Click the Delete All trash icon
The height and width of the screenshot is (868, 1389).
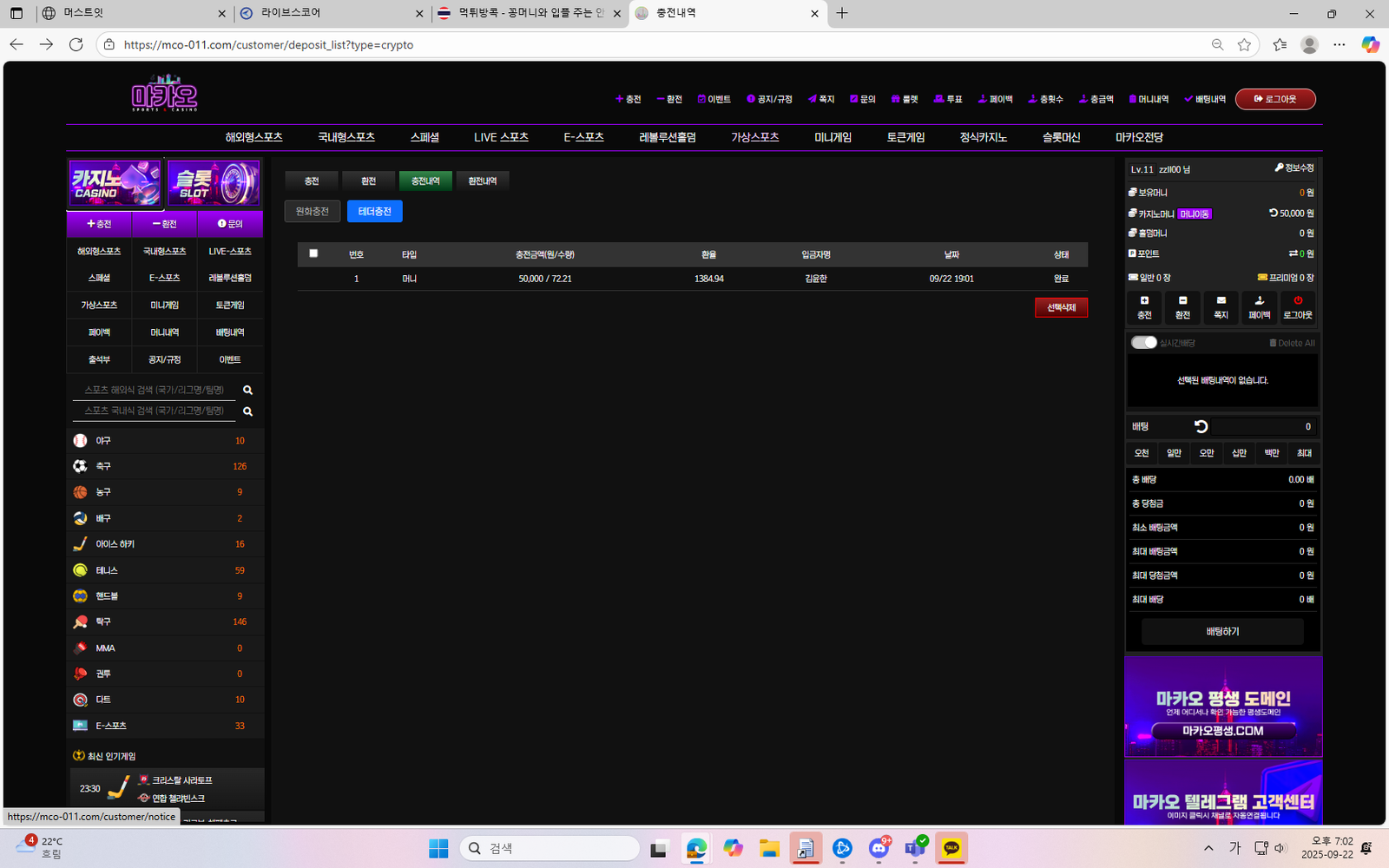pyautogui.click(x=1273, y=343)
